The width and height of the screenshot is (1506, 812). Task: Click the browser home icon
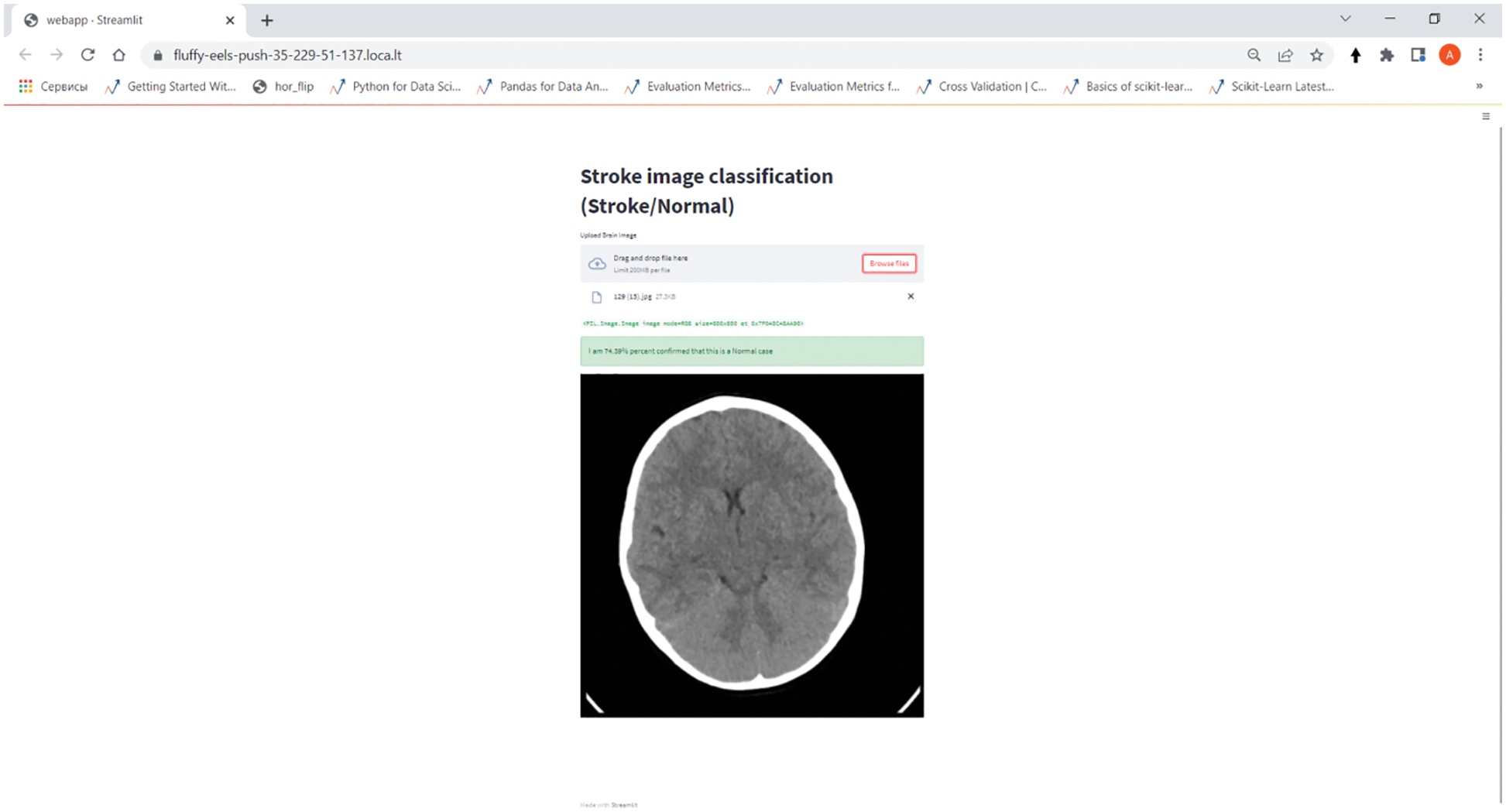pyautogui.click(x=118, y=55)
